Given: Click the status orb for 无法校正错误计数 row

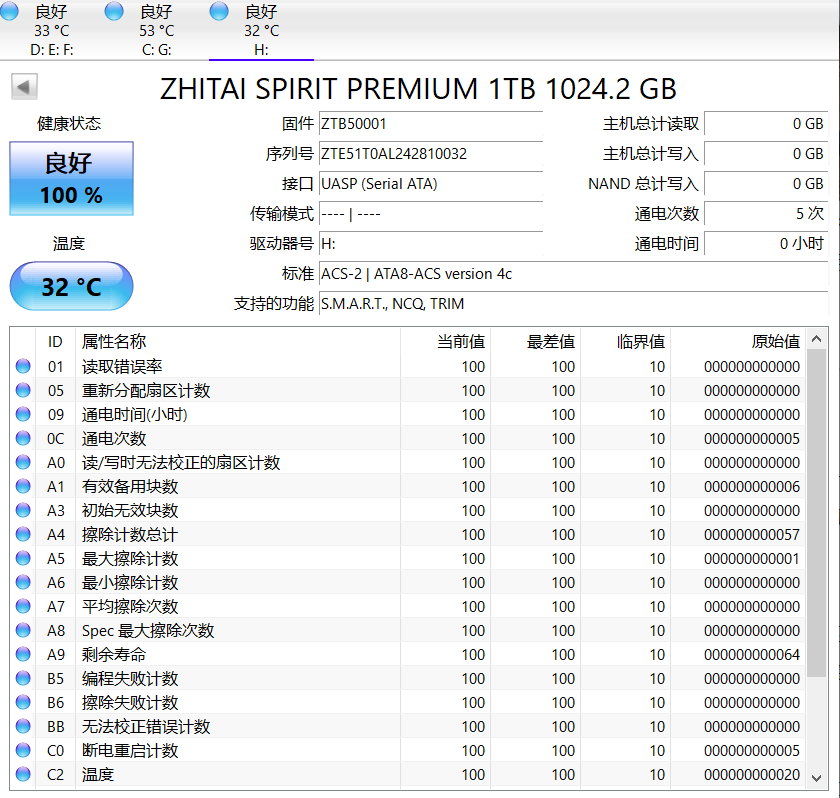Looking at the screenshot, I should pos(23,726).
